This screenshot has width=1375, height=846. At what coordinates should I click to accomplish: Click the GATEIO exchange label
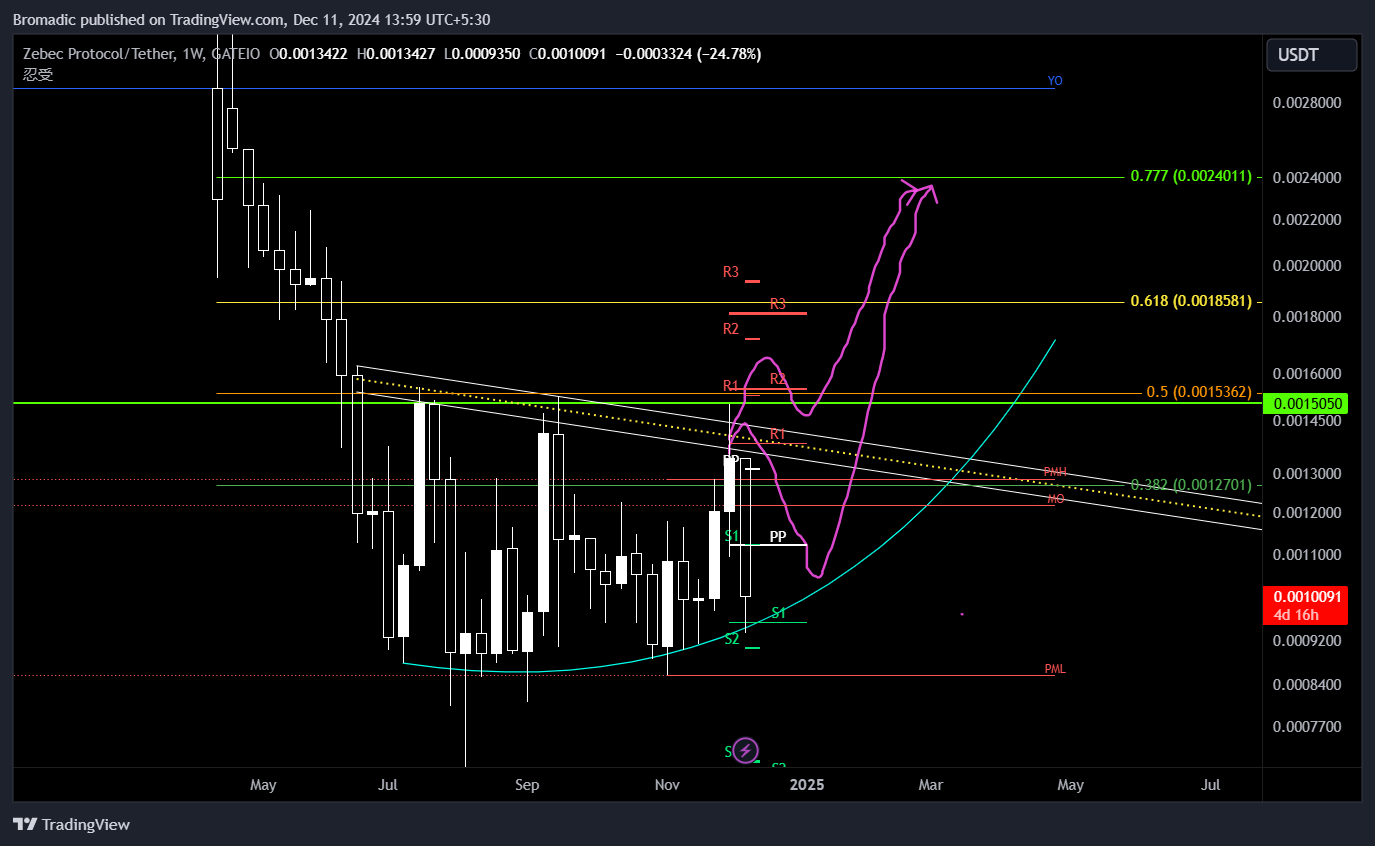point(235,54)
